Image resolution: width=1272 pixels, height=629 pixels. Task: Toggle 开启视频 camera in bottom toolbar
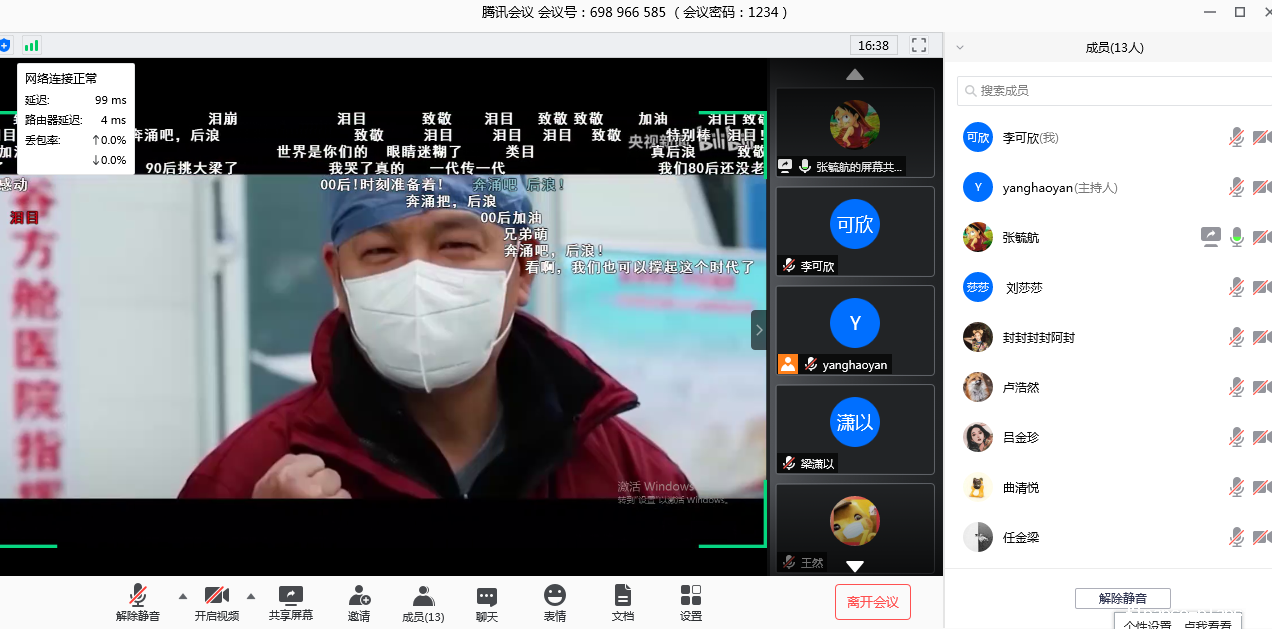tap(217, 596)
